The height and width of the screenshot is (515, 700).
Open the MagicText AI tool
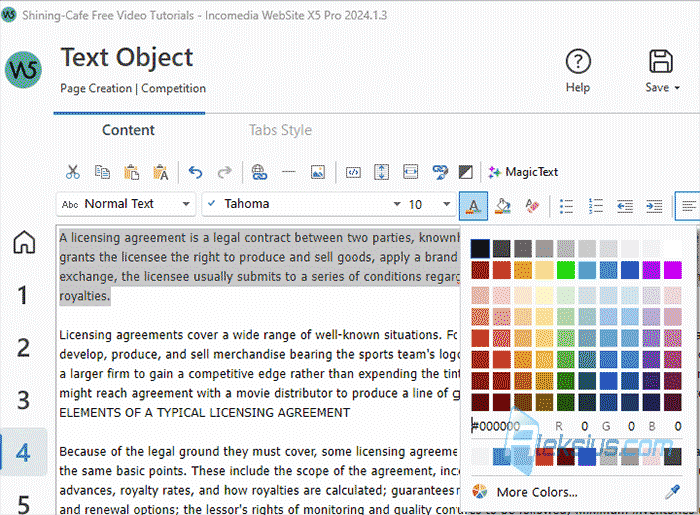pos(523,172)
